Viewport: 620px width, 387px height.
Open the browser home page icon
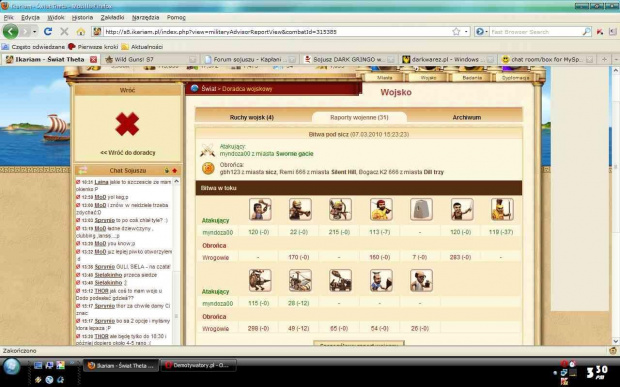pyautogui.click(x=81, y=32)
